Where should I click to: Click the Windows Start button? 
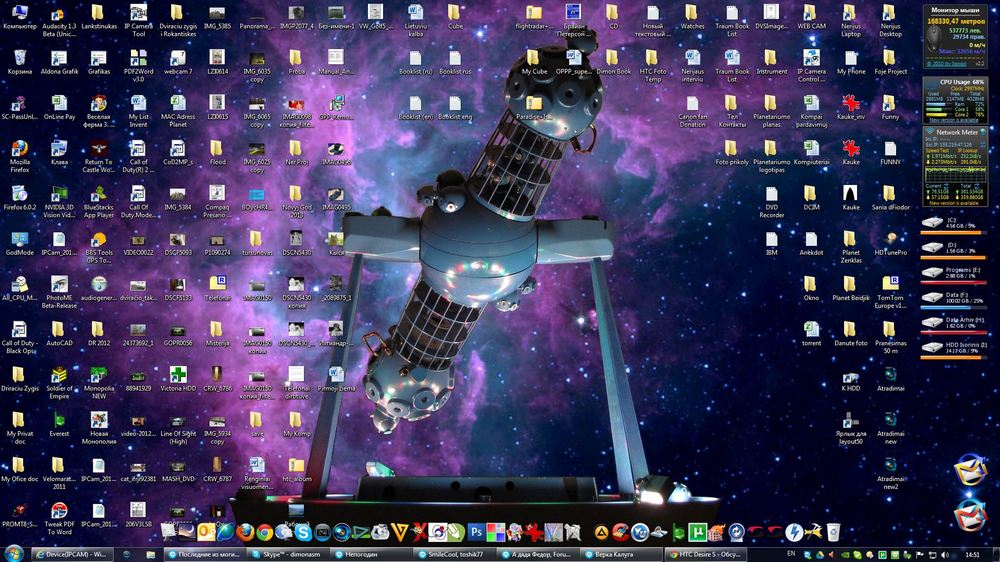point(11,553)
